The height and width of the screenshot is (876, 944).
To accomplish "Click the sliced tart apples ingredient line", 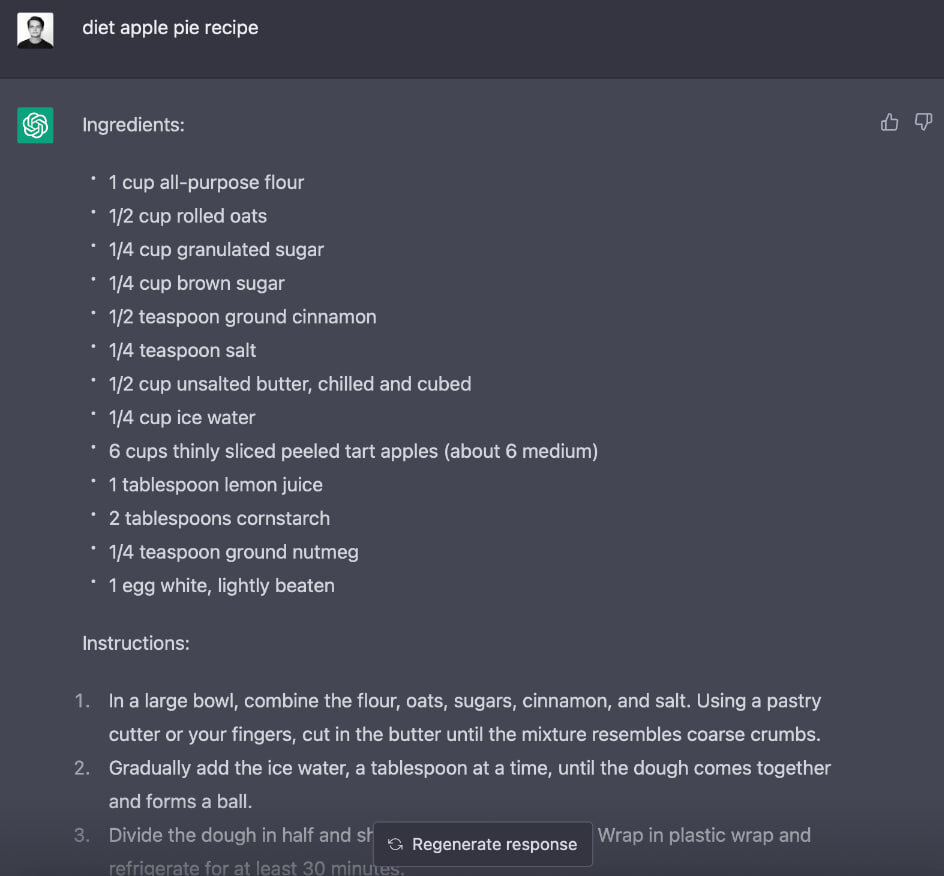I will [353, 452].
